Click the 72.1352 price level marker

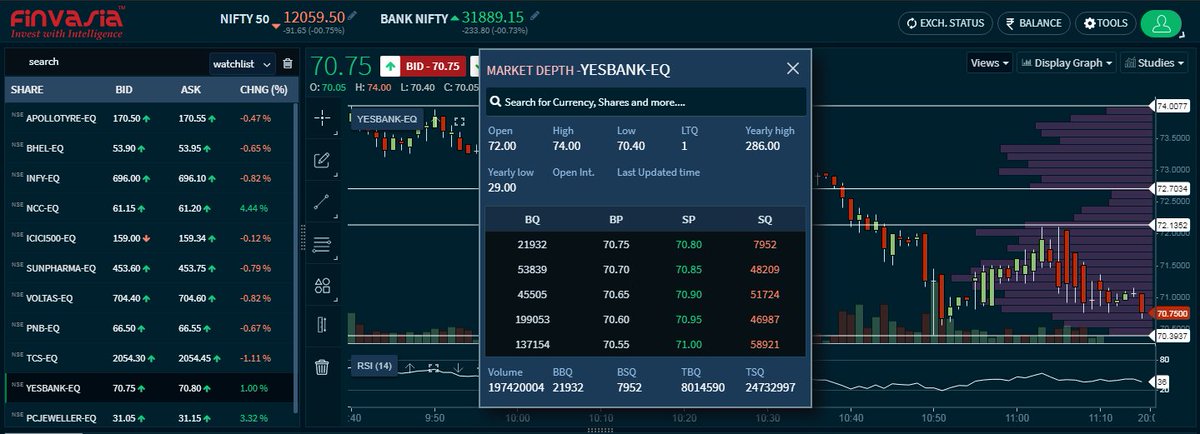(1172, 225)
